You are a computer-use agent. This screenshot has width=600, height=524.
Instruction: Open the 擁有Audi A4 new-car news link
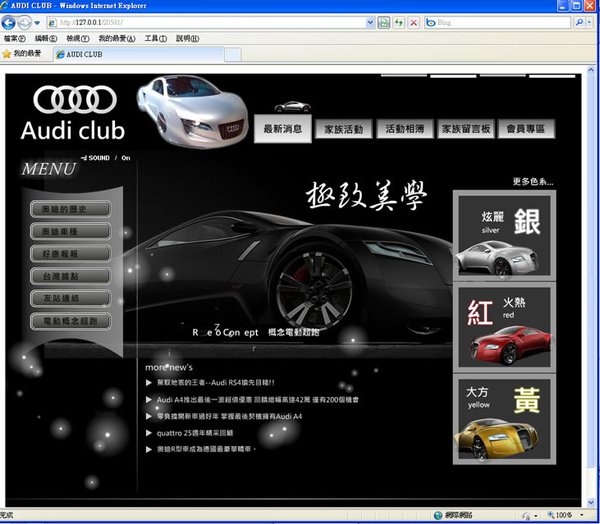pyautogui.click(x=229, y=416)
